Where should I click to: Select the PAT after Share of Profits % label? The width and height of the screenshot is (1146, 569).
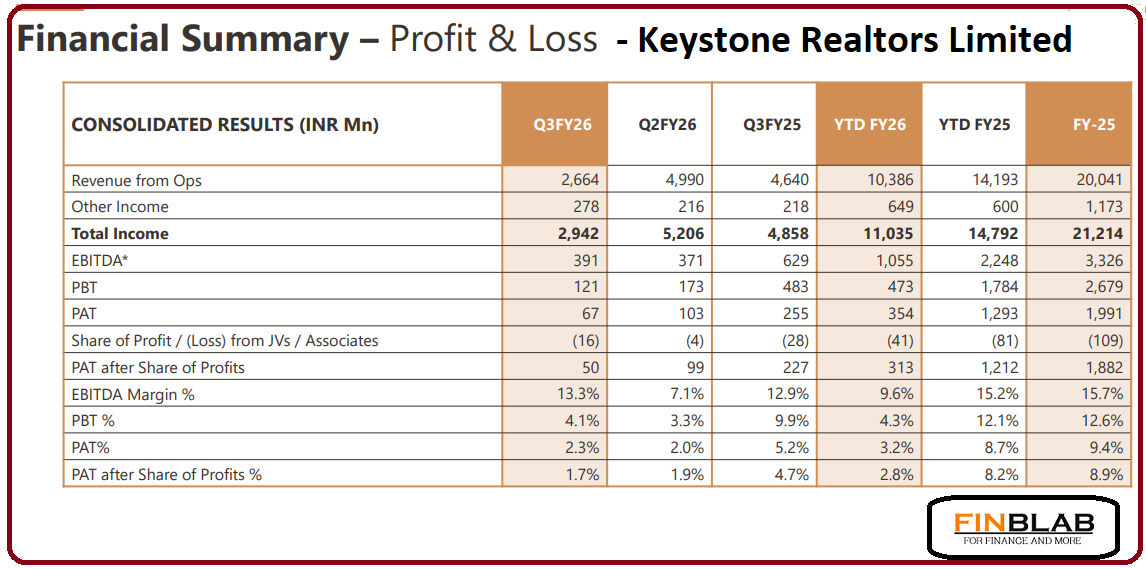(167, 475)
